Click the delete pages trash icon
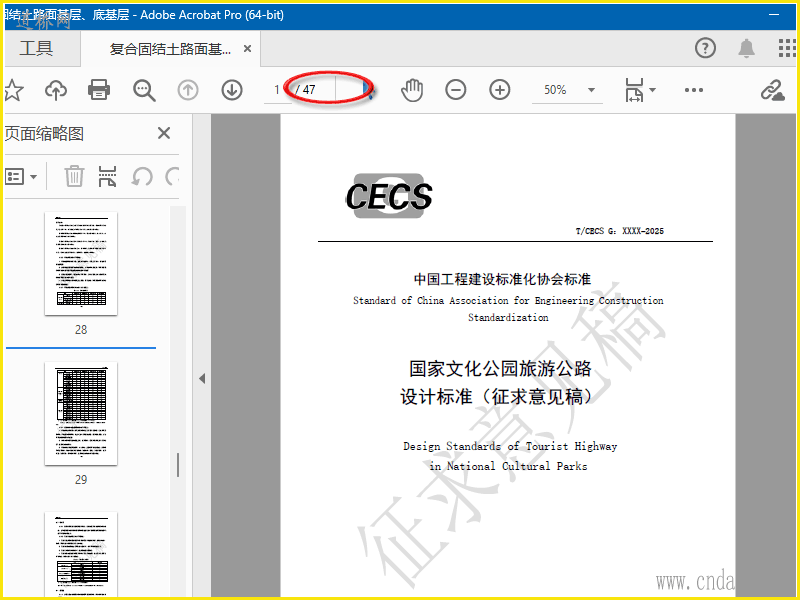 click(x=74, y=177)
